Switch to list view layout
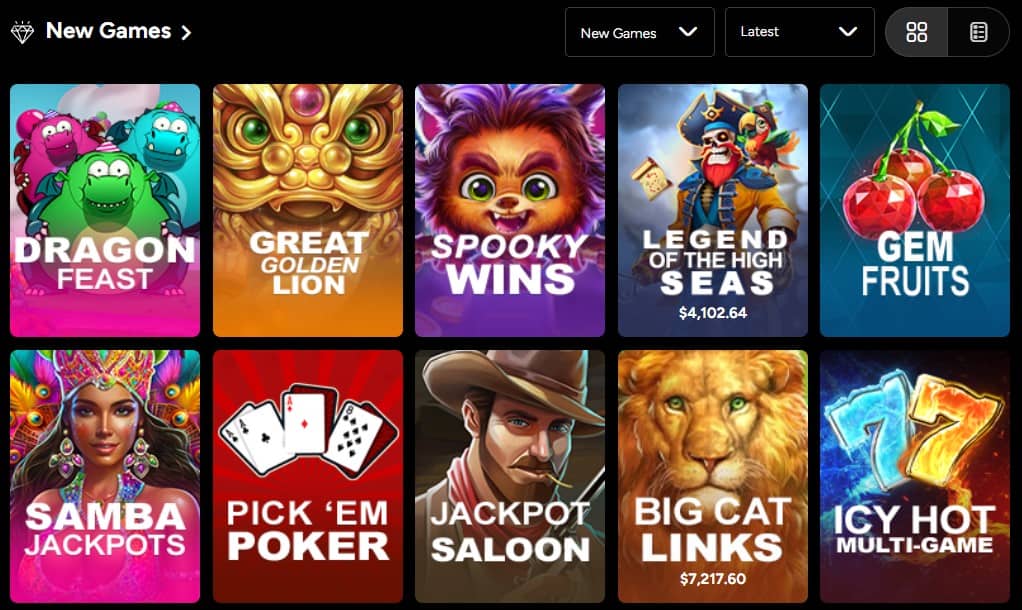The image size is (1022, 610). click(978, 32)
